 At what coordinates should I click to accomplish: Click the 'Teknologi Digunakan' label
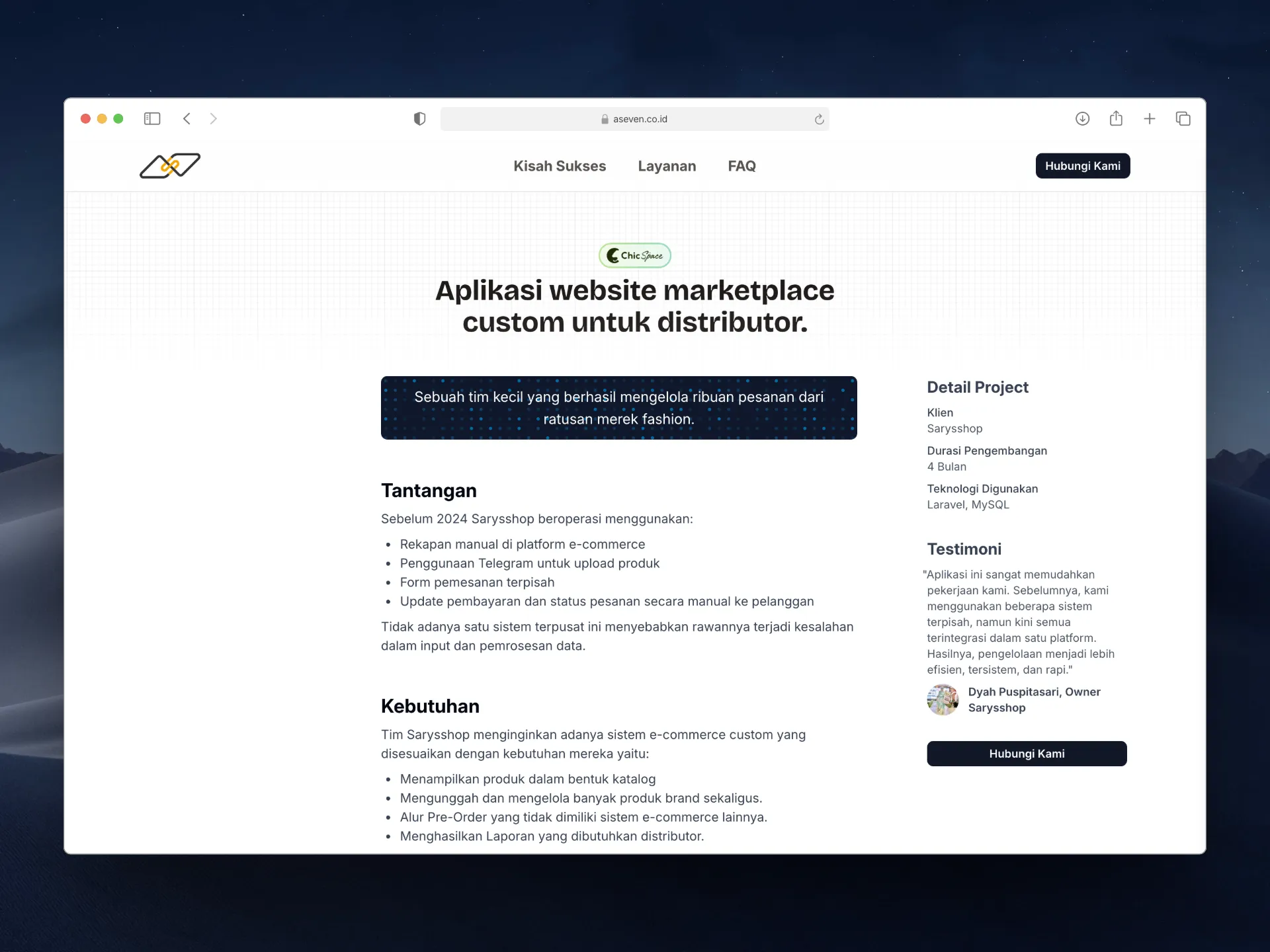pos(982,489)
